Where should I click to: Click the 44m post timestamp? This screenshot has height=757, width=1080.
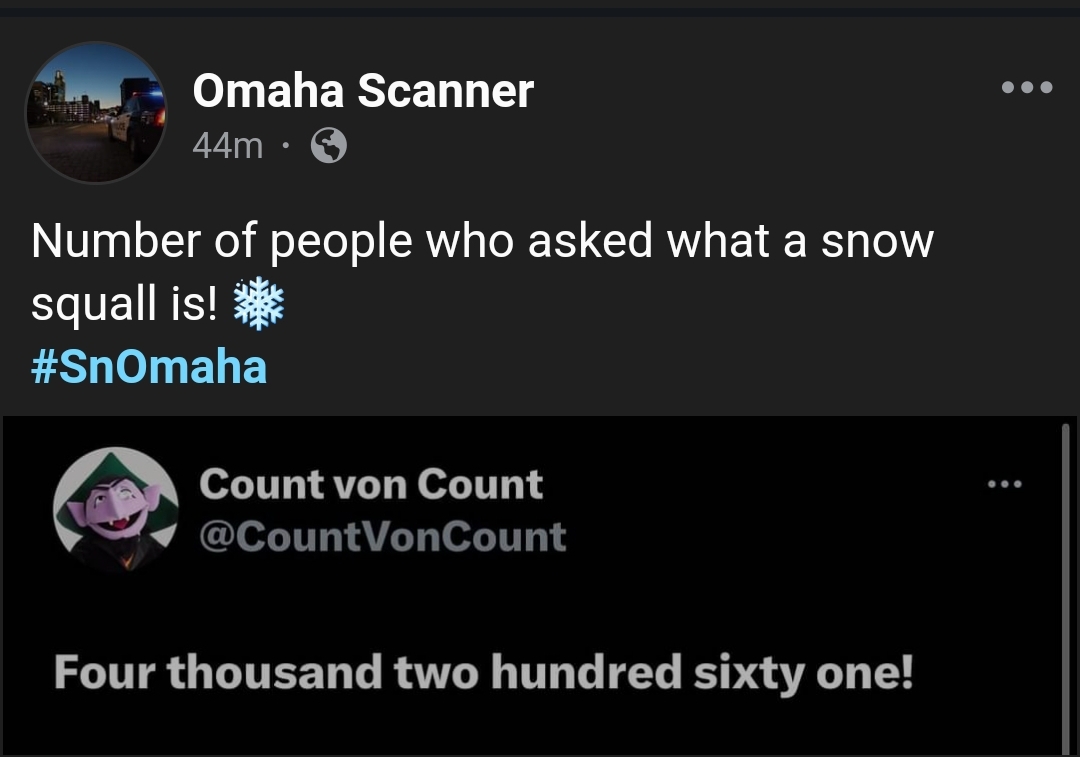click(x=227, y=147)
